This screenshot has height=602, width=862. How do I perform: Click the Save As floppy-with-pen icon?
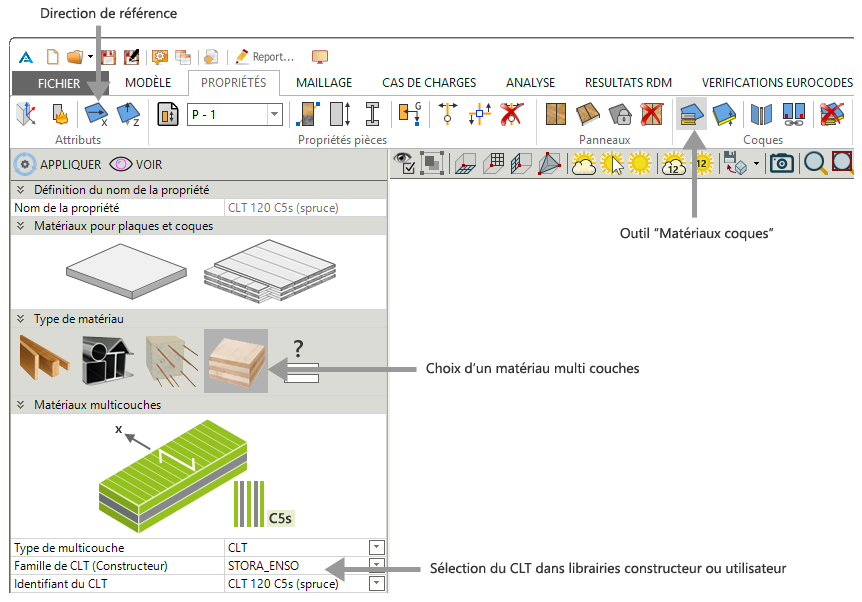[131, 57]
